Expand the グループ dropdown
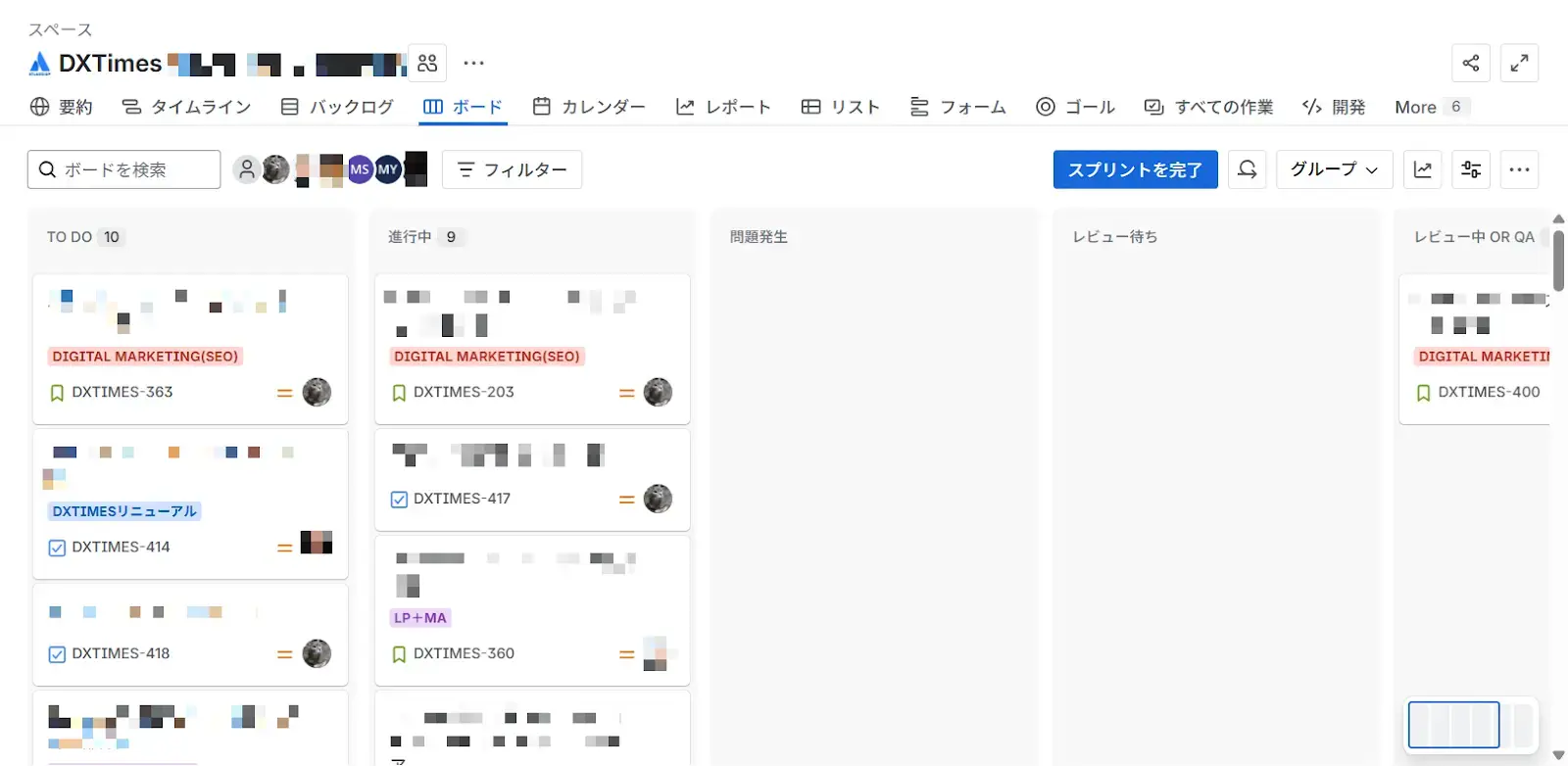 click(x=1334, y=169)
